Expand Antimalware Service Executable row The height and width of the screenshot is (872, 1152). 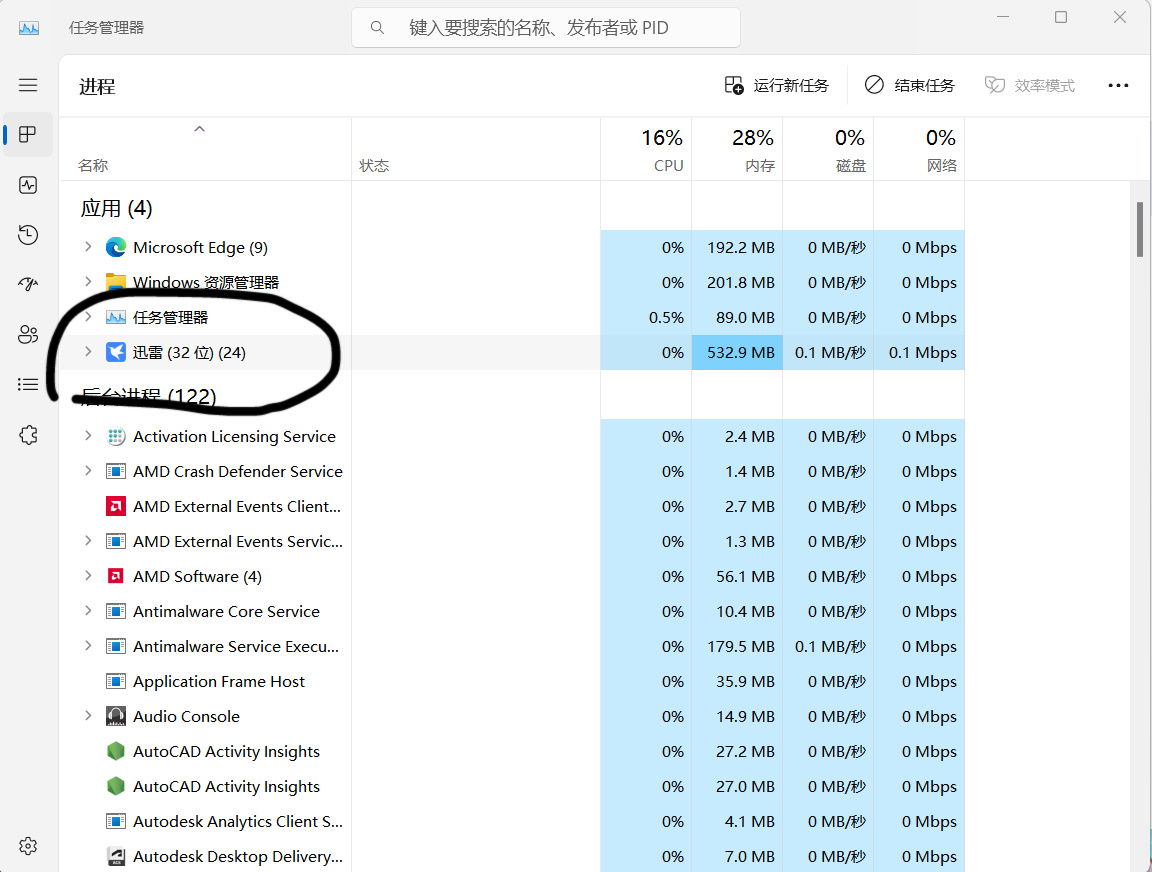88,646
